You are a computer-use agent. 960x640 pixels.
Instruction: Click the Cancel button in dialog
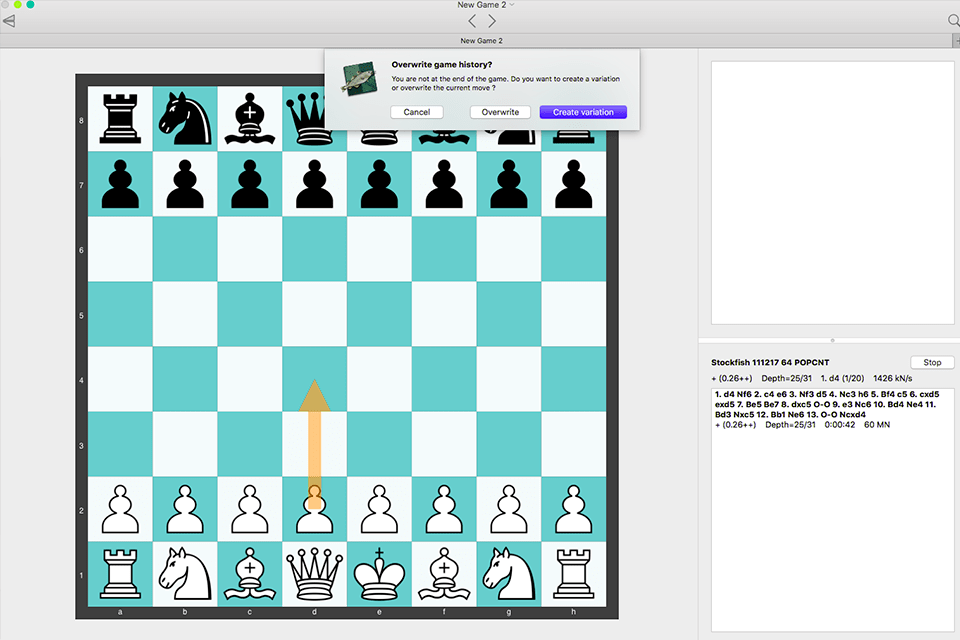click(416, 112)
